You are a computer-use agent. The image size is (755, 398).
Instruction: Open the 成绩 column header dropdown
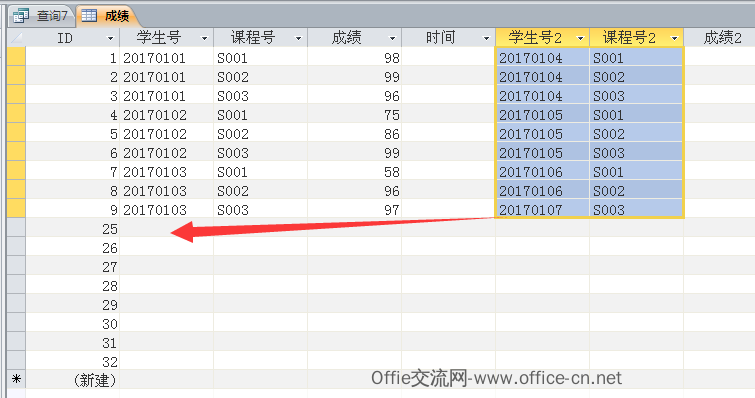pos(392,38)
